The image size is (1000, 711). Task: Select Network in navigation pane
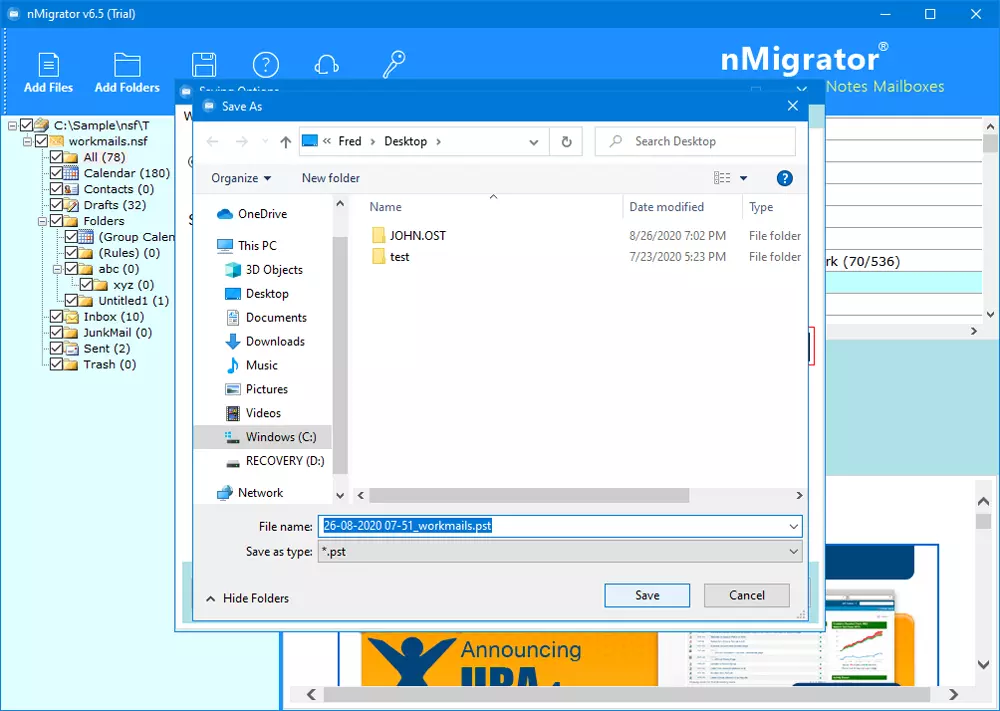coord(249,493)
